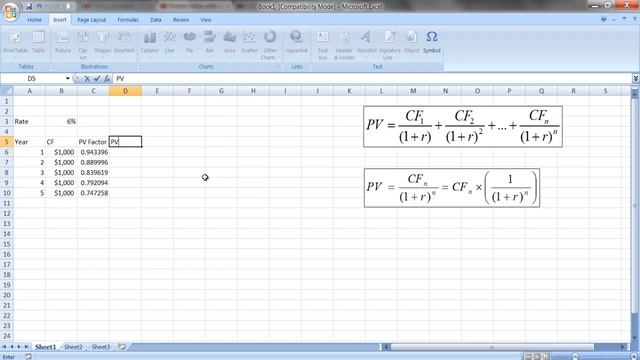Open the Excel Help question mark
This screenshot has width=640, height=360.
(x=604, y=19)
